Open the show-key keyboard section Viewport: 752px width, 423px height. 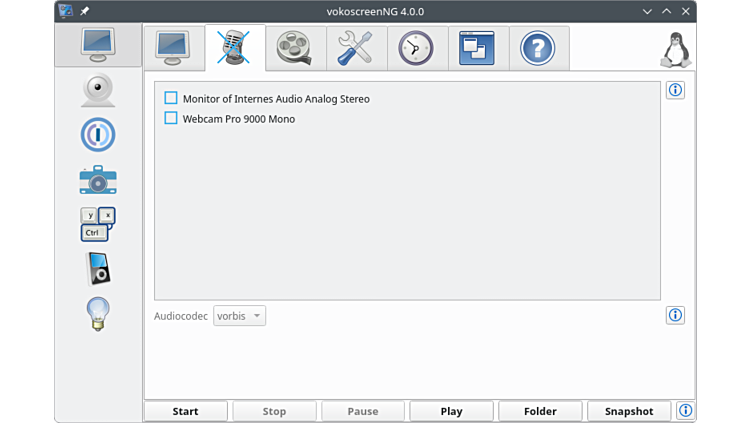(98, 224)
